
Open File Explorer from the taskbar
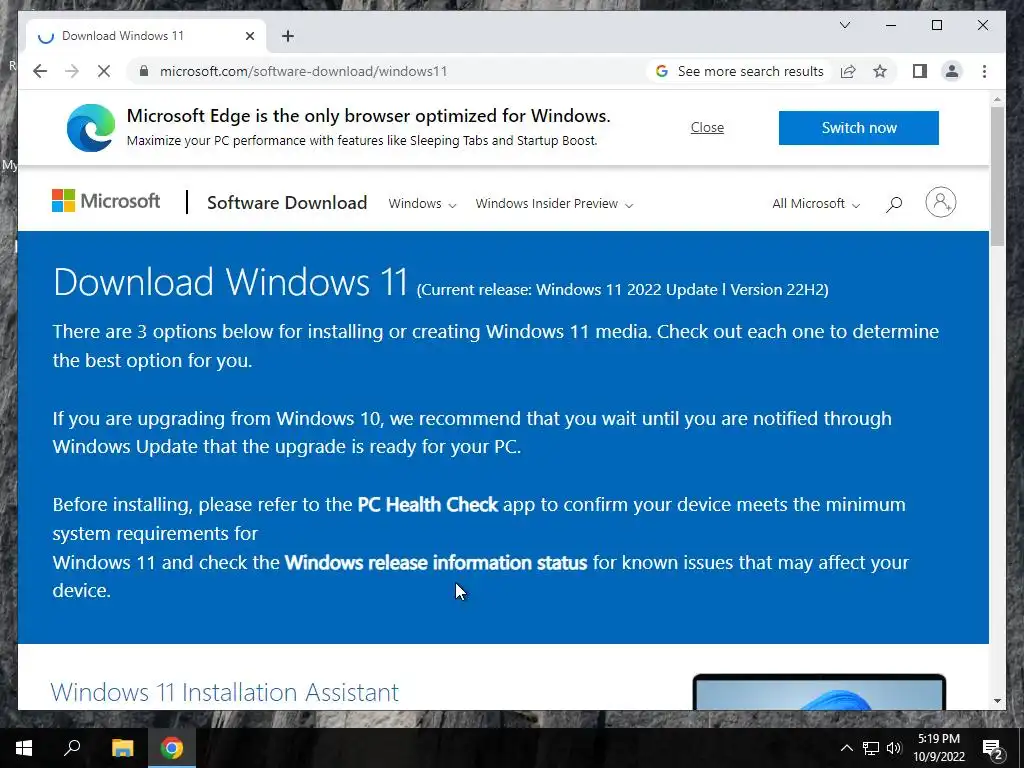(x=122, y=748)
